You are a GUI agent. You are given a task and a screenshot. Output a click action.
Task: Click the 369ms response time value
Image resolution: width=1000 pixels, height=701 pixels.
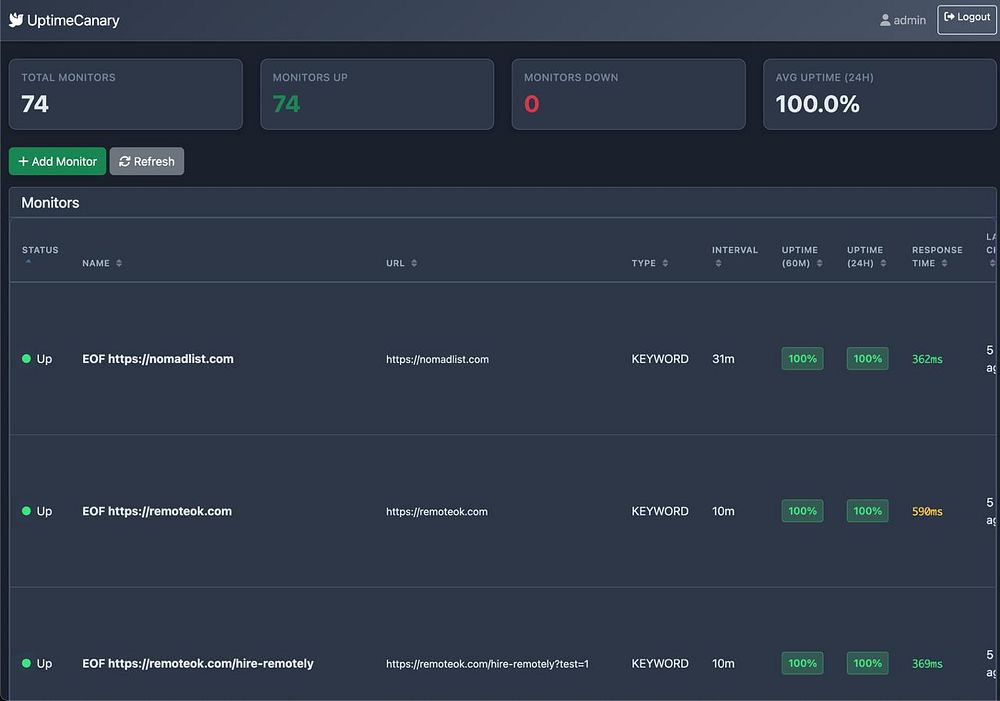pyautogui.click(x=927, y=664)
